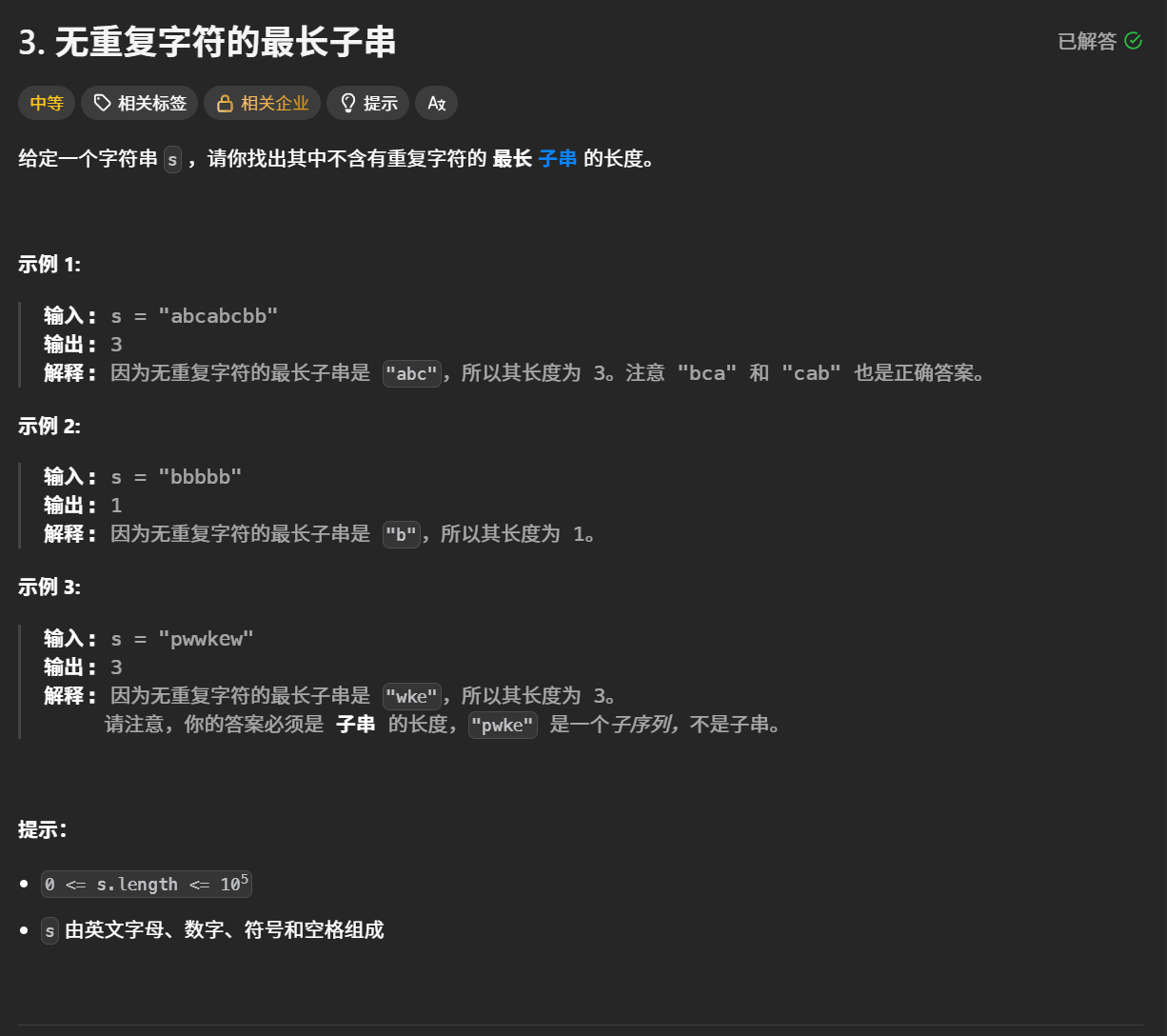The height and width of the screenshot is (1036, 1167).
Task: Click the input text s = "abcabcbb"
Action: click(194, 316)
